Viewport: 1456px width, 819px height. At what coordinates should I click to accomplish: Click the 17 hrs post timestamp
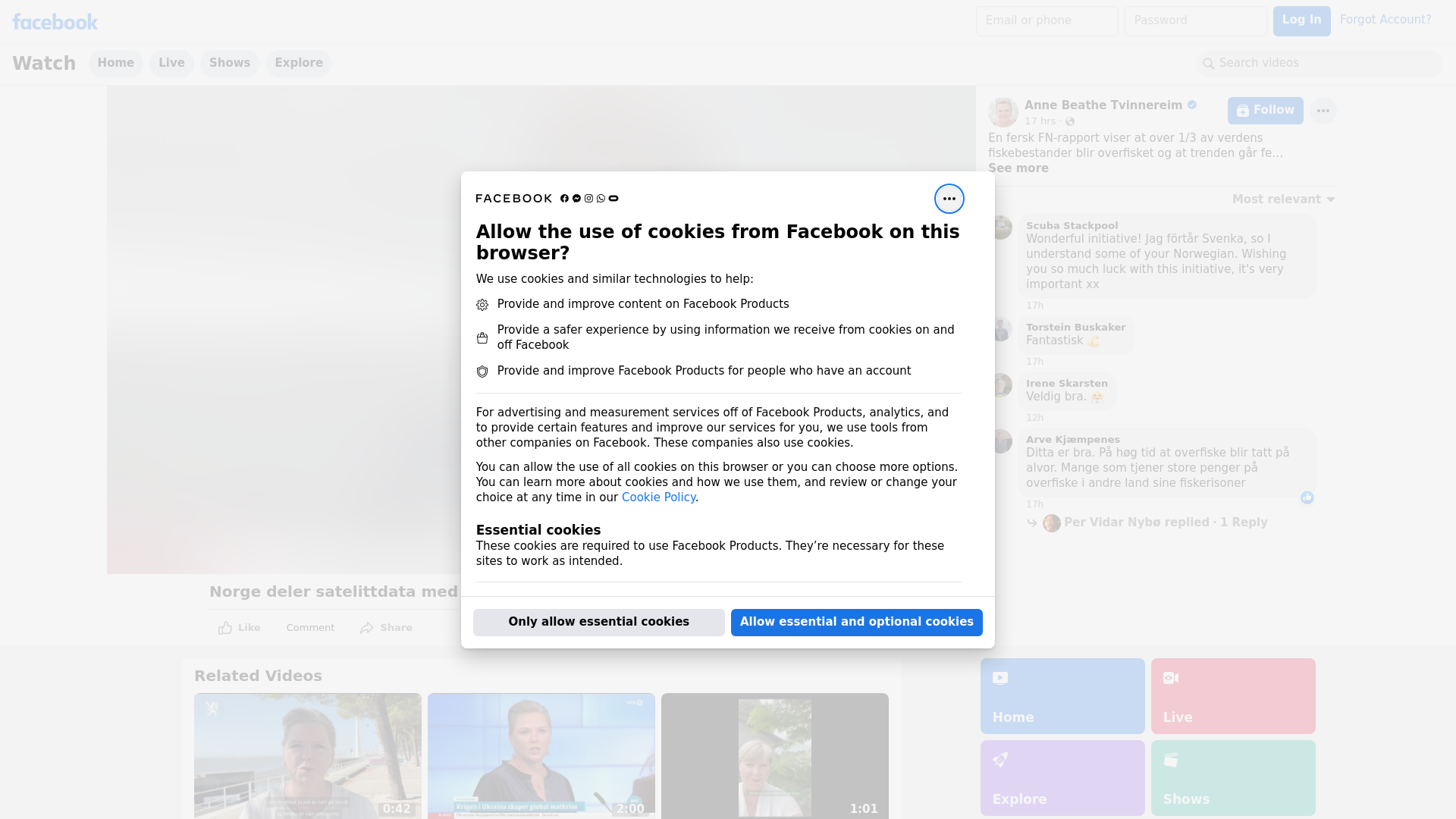coord(1040,121)
